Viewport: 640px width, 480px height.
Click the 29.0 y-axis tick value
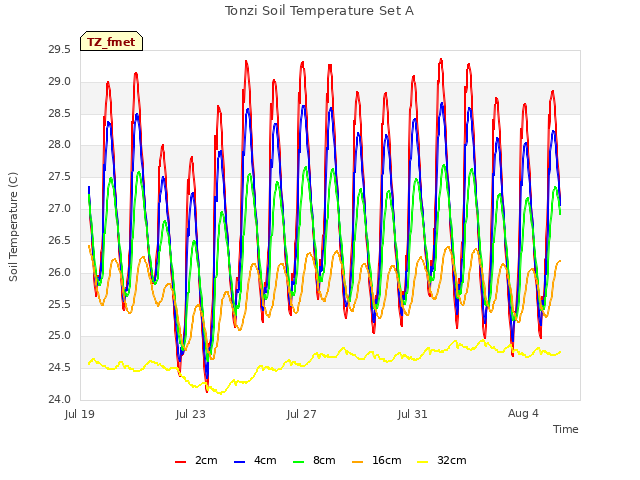60,82
